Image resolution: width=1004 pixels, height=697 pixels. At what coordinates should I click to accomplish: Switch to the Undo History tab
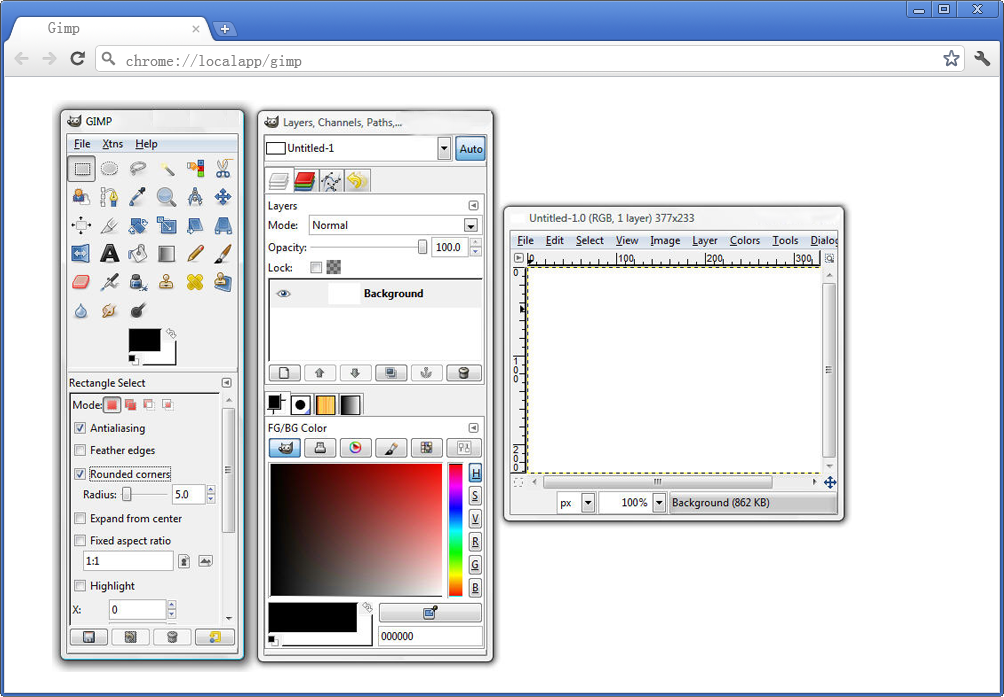[x=357, y=181]
